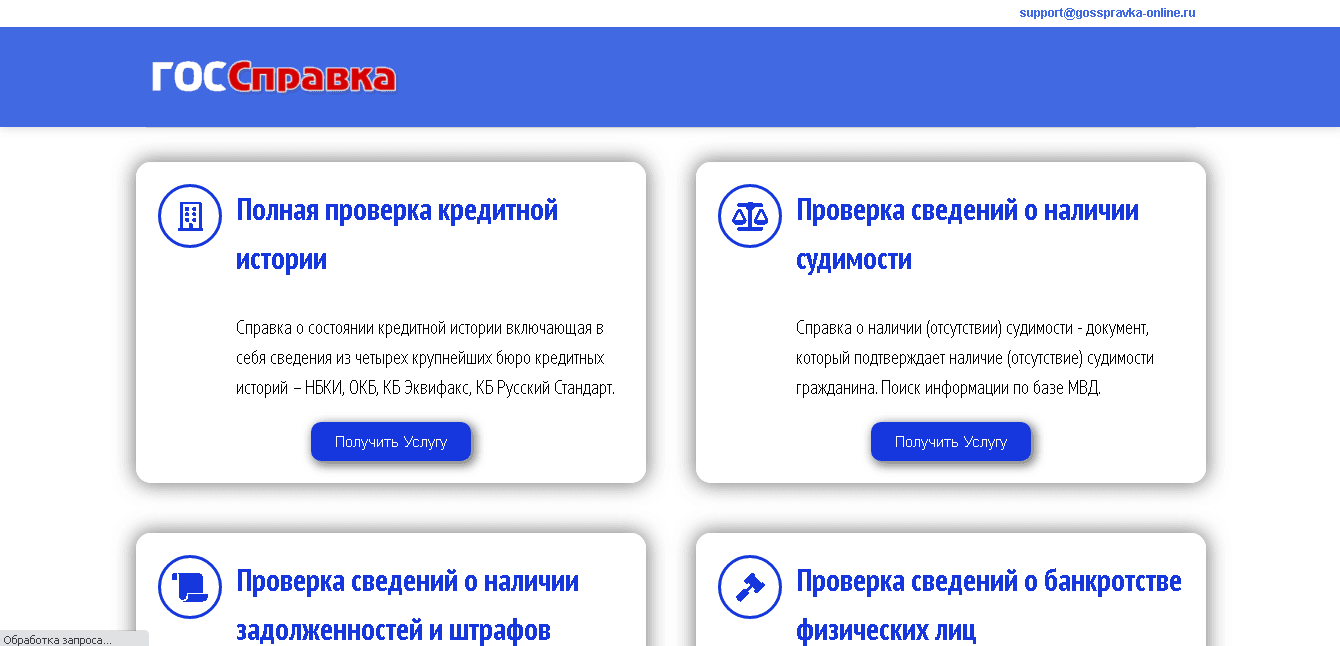This screenshot has height=646, width=1340.
Task: Select the scroll icon on debts and fines card
Action: pos(189,587)
